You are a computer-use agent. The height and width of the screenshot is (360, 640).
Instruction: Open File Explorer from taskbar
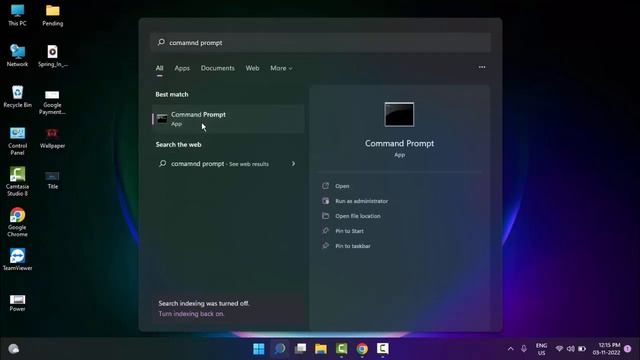(321, 349)
